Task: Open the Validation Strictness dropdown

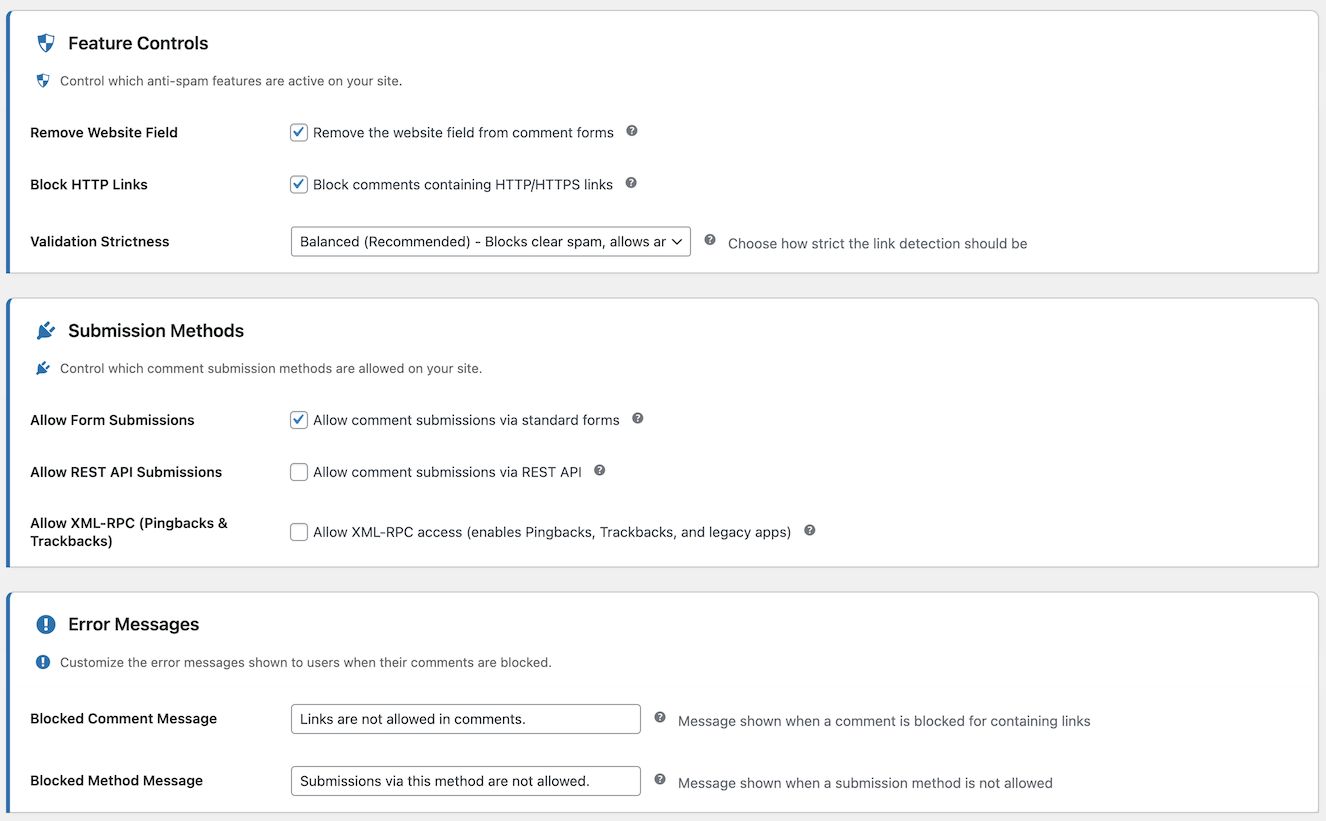Action: click(490, 241)
